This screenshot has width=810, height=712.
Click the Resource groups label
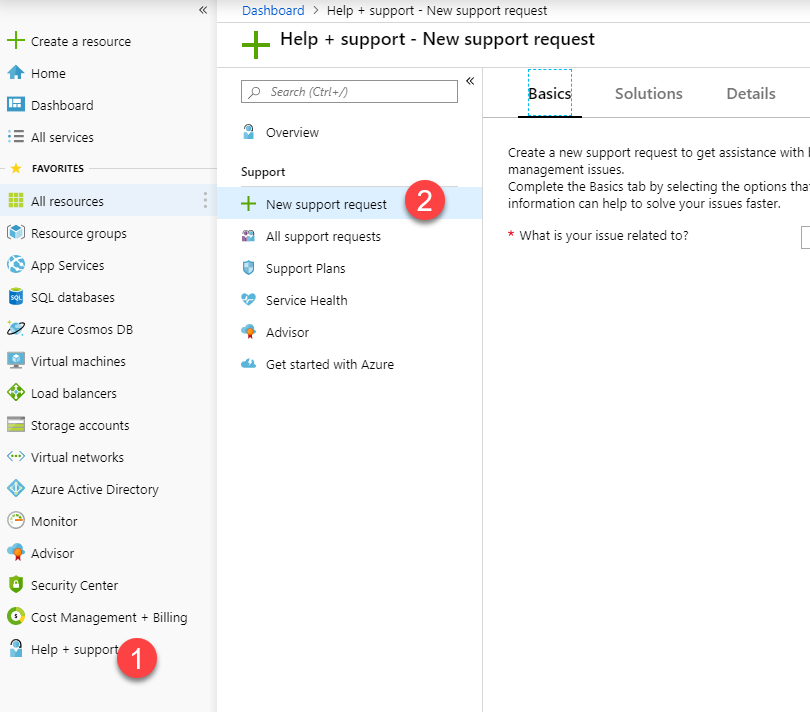[79, 234]
